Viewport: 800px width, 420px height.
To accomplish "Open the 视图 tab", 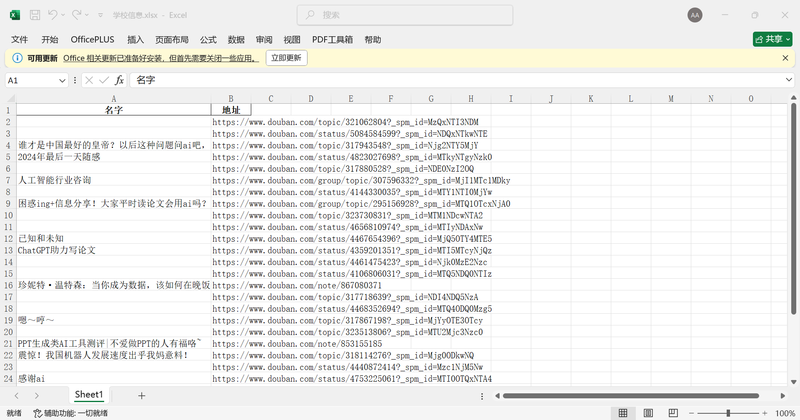I will (292, 39).
